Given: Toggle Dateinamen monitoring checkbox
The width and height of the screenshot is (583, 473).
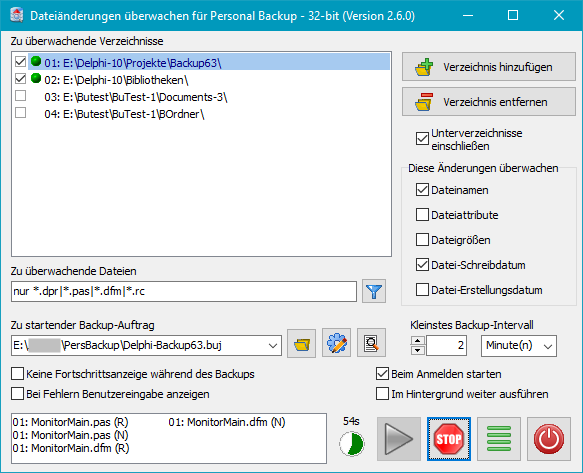Looking at the screenshot, I should coord(422,190).
